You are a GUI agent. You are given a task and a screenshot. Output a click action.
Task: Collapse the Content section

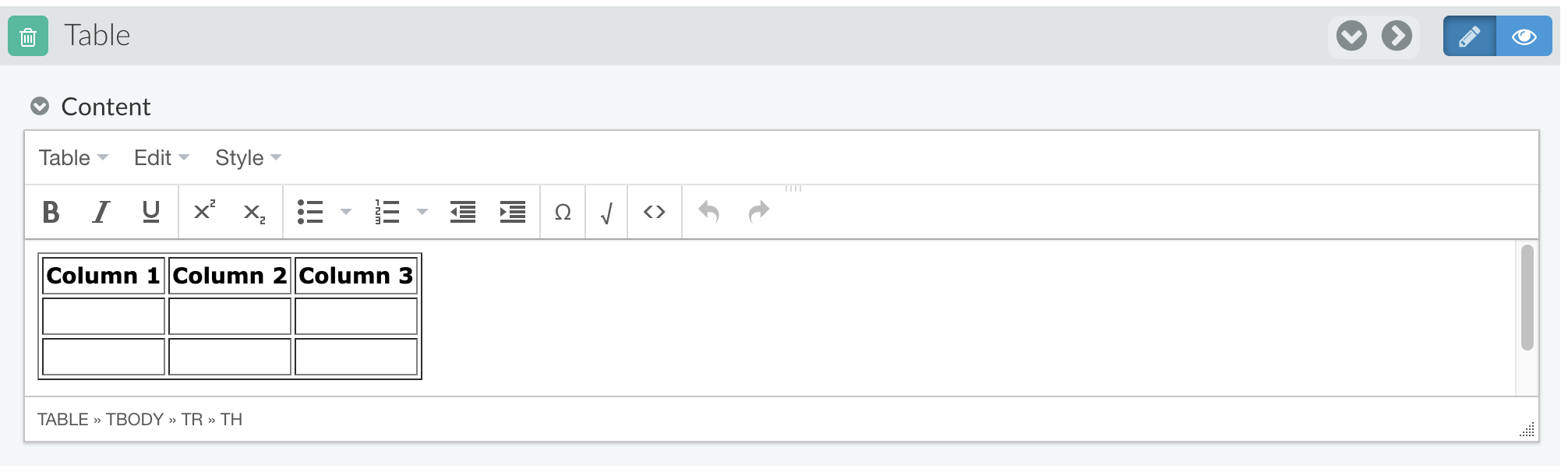tap(40, 106)
